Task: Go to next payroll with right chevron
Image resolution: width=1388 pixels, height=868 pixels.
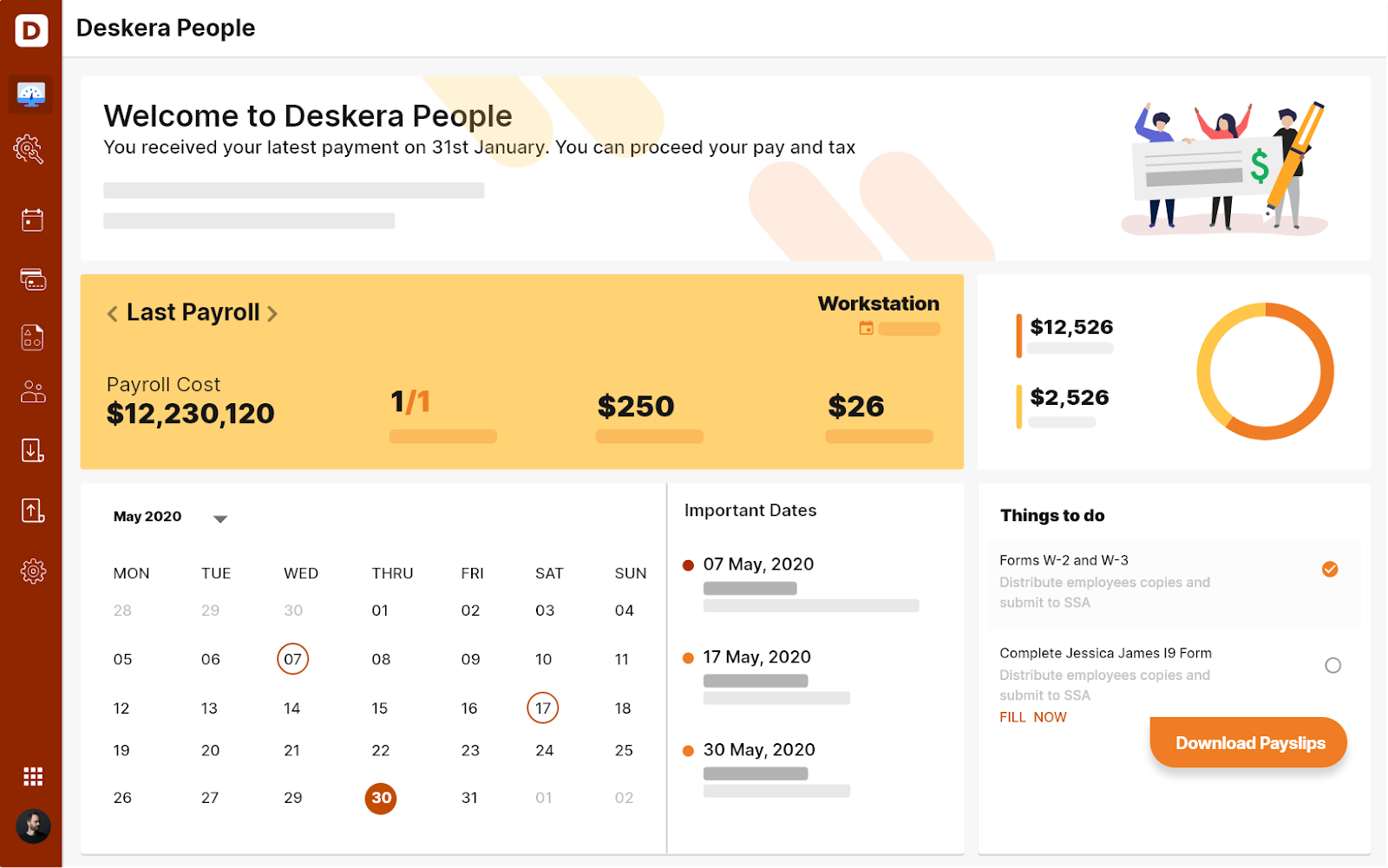Action: coord(272,314)
